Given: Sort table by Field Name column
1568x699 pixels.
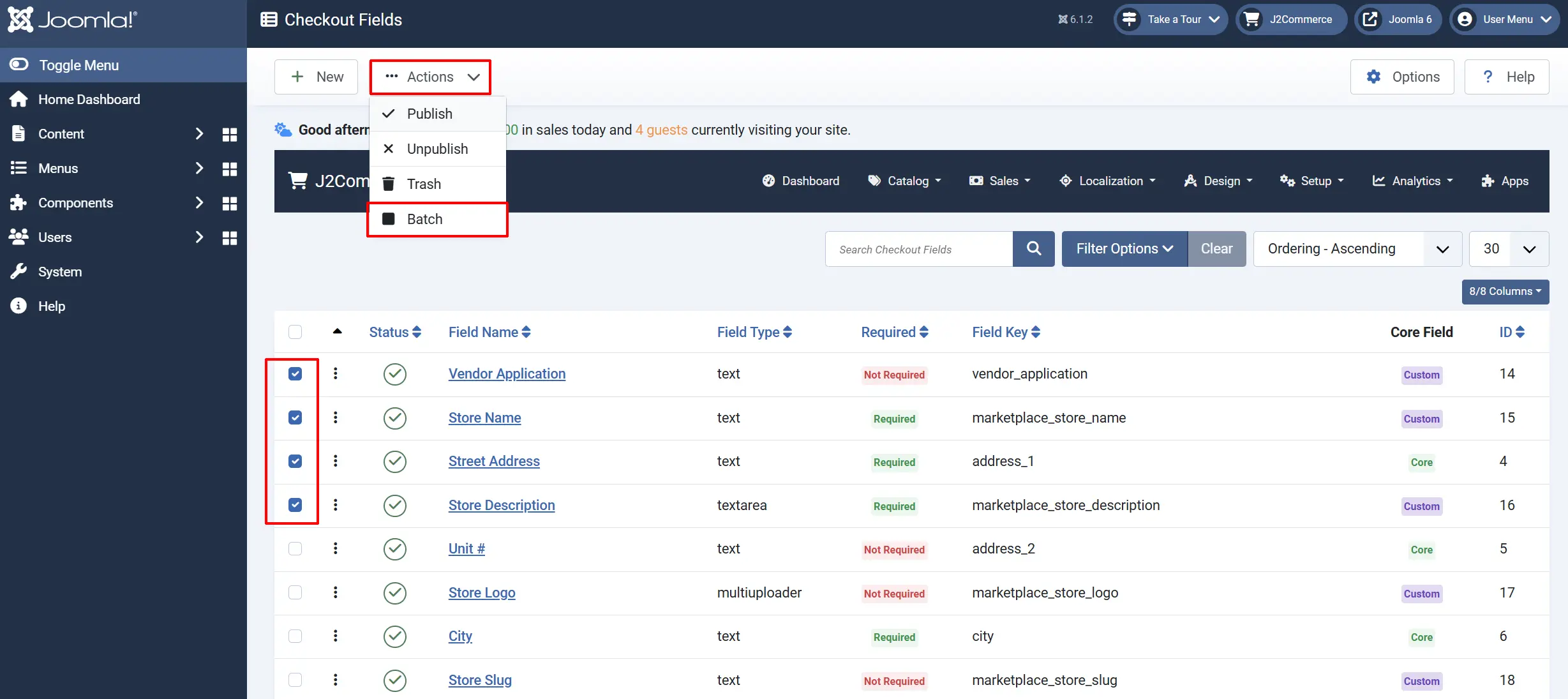Looking at the screenshot, I should 489,333.
